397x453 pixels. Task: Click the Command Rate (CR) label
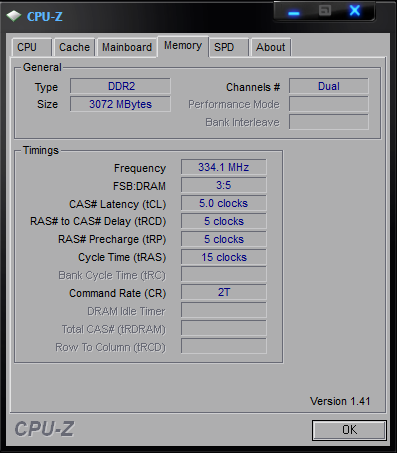[x=117, y=293]
